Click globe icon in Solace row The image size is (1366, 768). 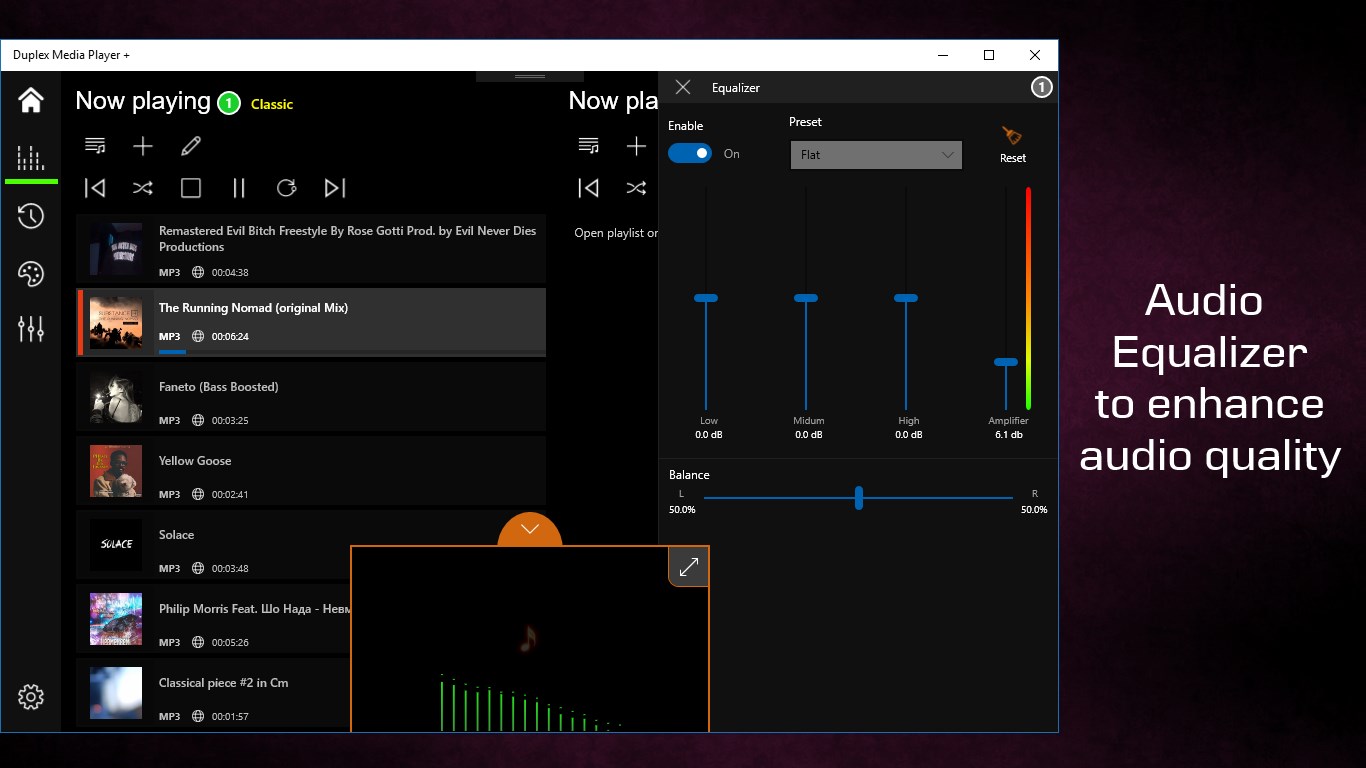point(198,568)
